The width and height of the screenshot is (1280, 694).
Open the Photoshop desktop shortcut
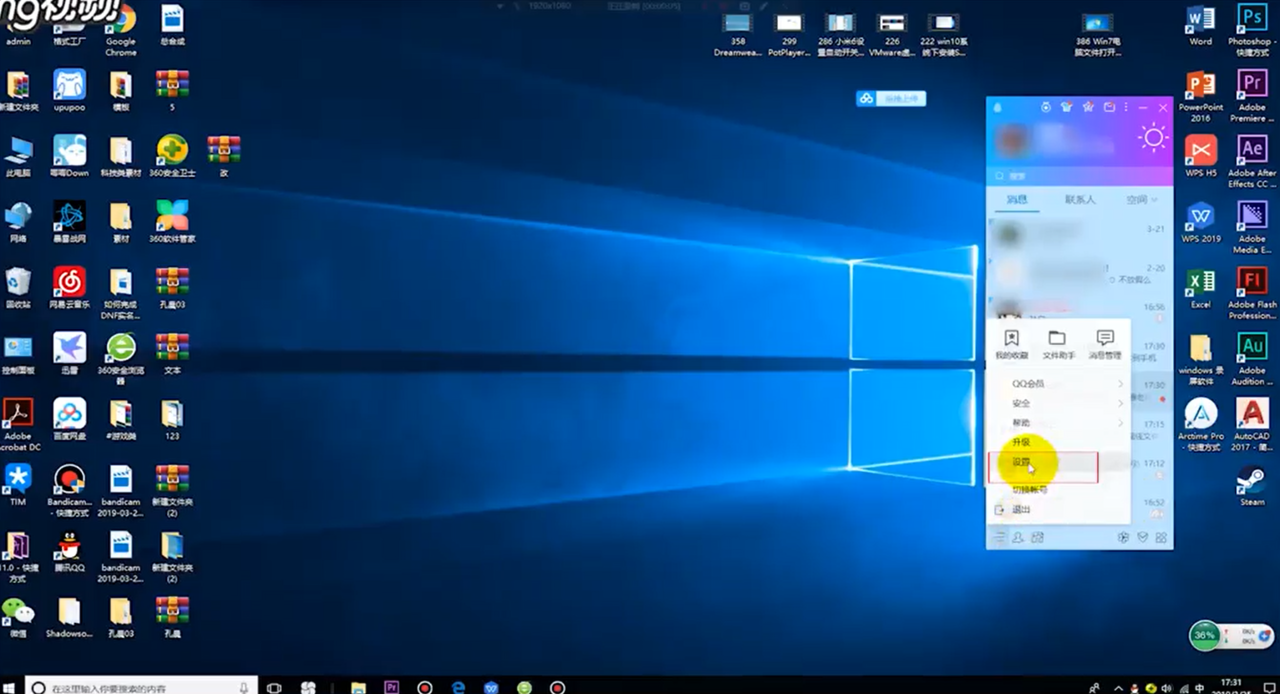point(1251,30)
